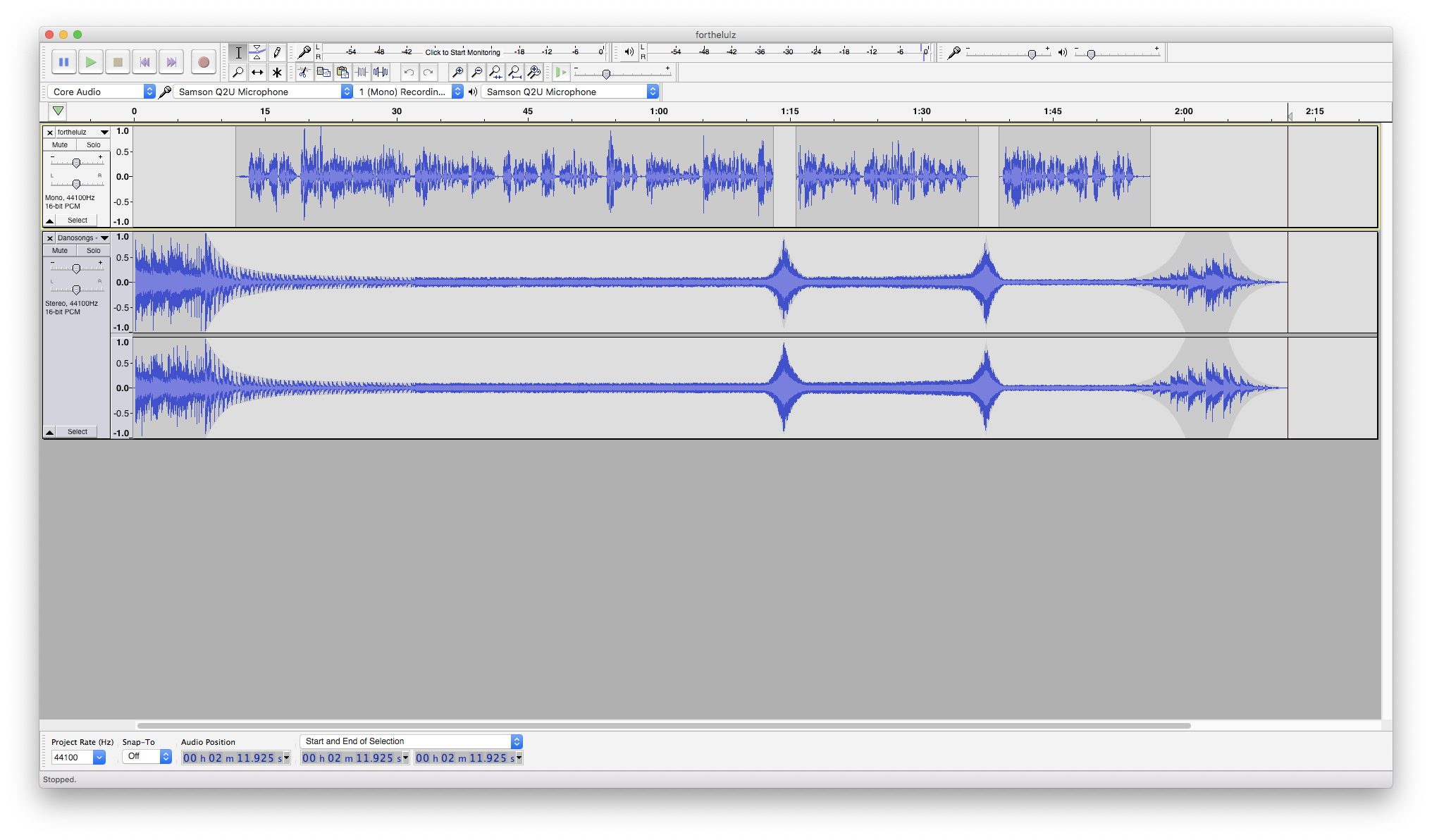
Task: Solo the forthelulz track
Action: click(94, 144)
